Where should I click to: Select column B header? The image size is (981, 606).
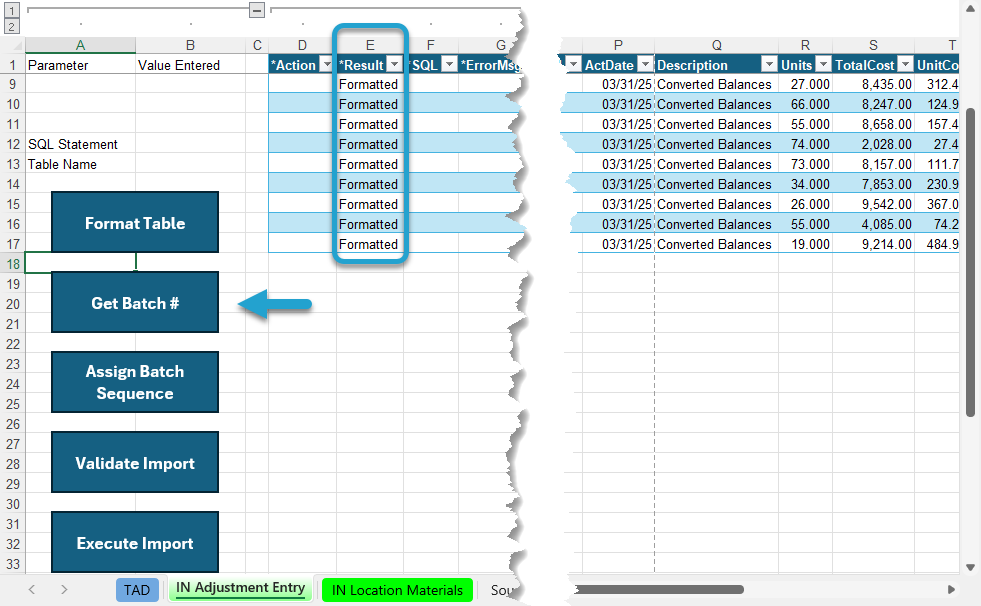pos(190,45)
